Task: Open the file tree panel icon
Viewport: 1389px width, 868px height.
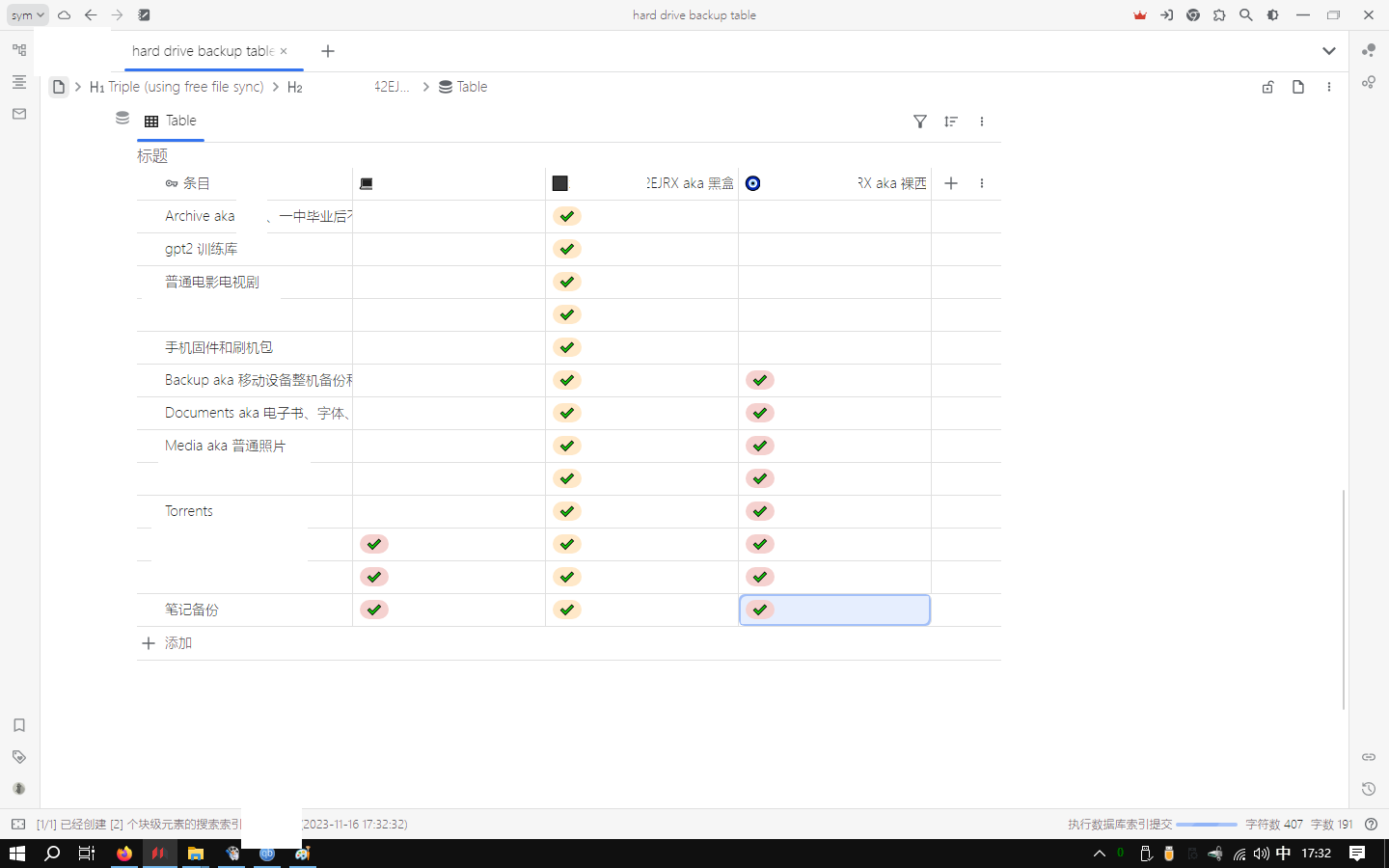Action: [19, 50]
